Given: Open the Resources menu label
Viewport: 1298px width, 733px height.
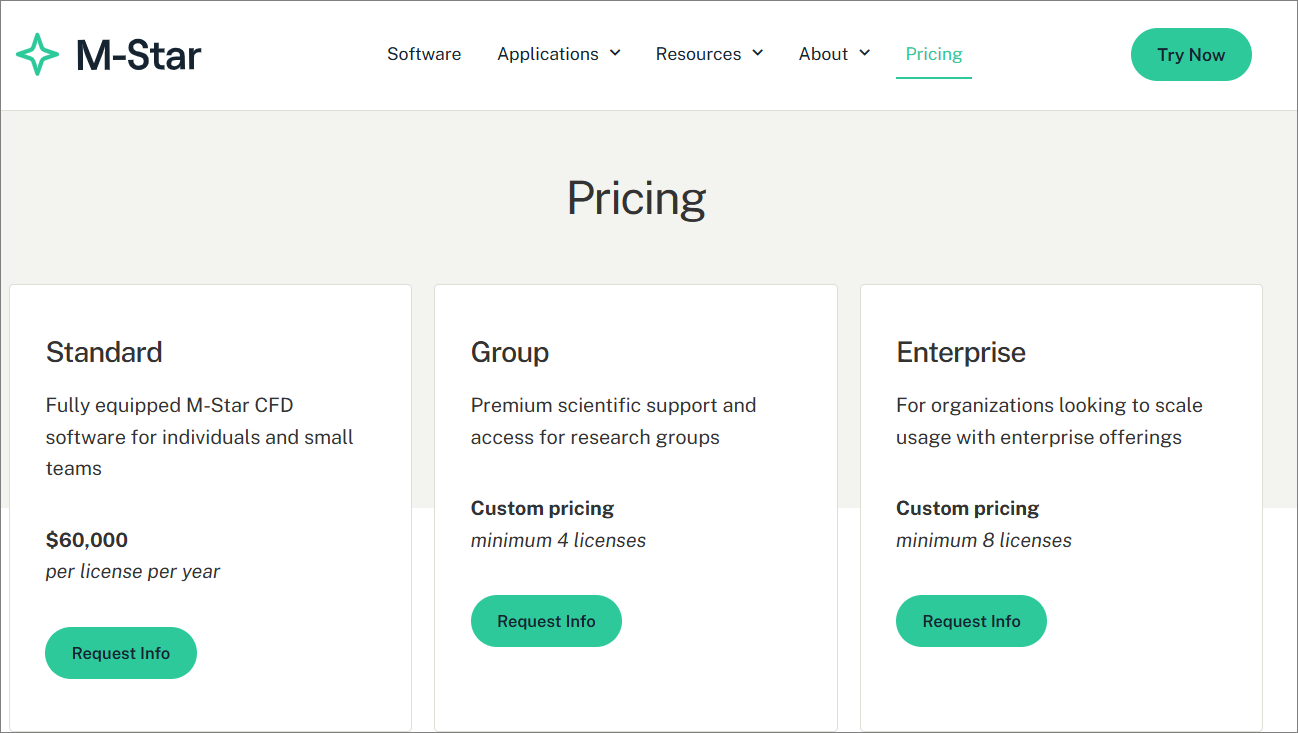Looking at the screenshot, I should pos(699,54).
